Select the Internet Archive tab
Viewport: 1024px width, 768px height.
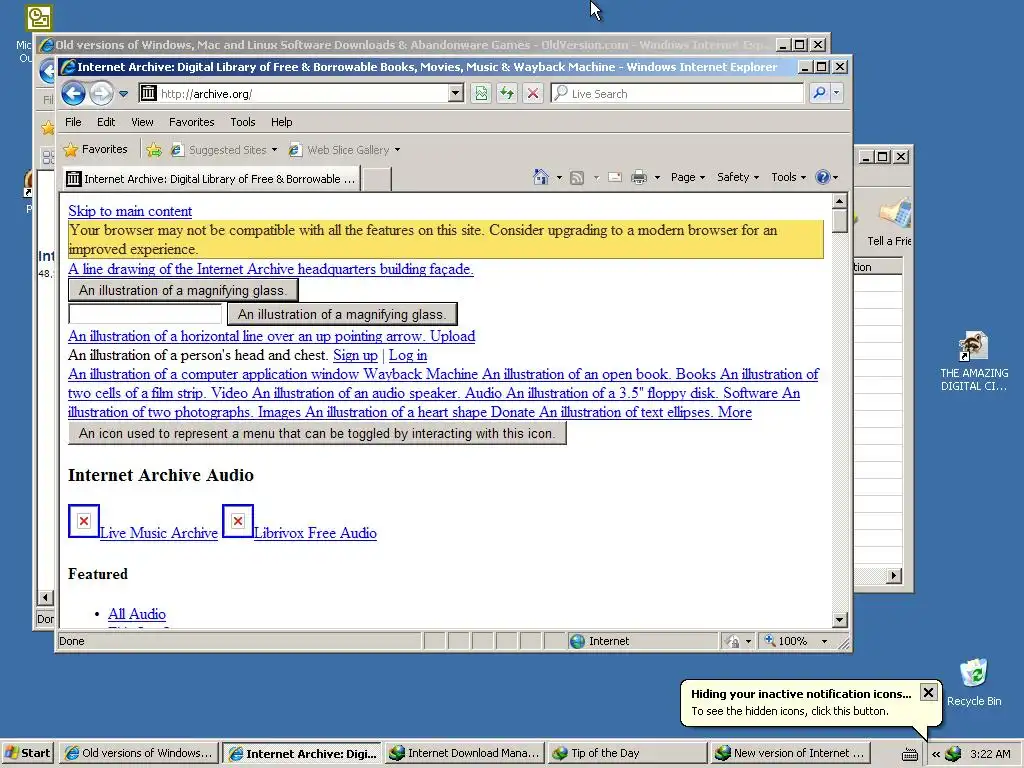point(211,179)
